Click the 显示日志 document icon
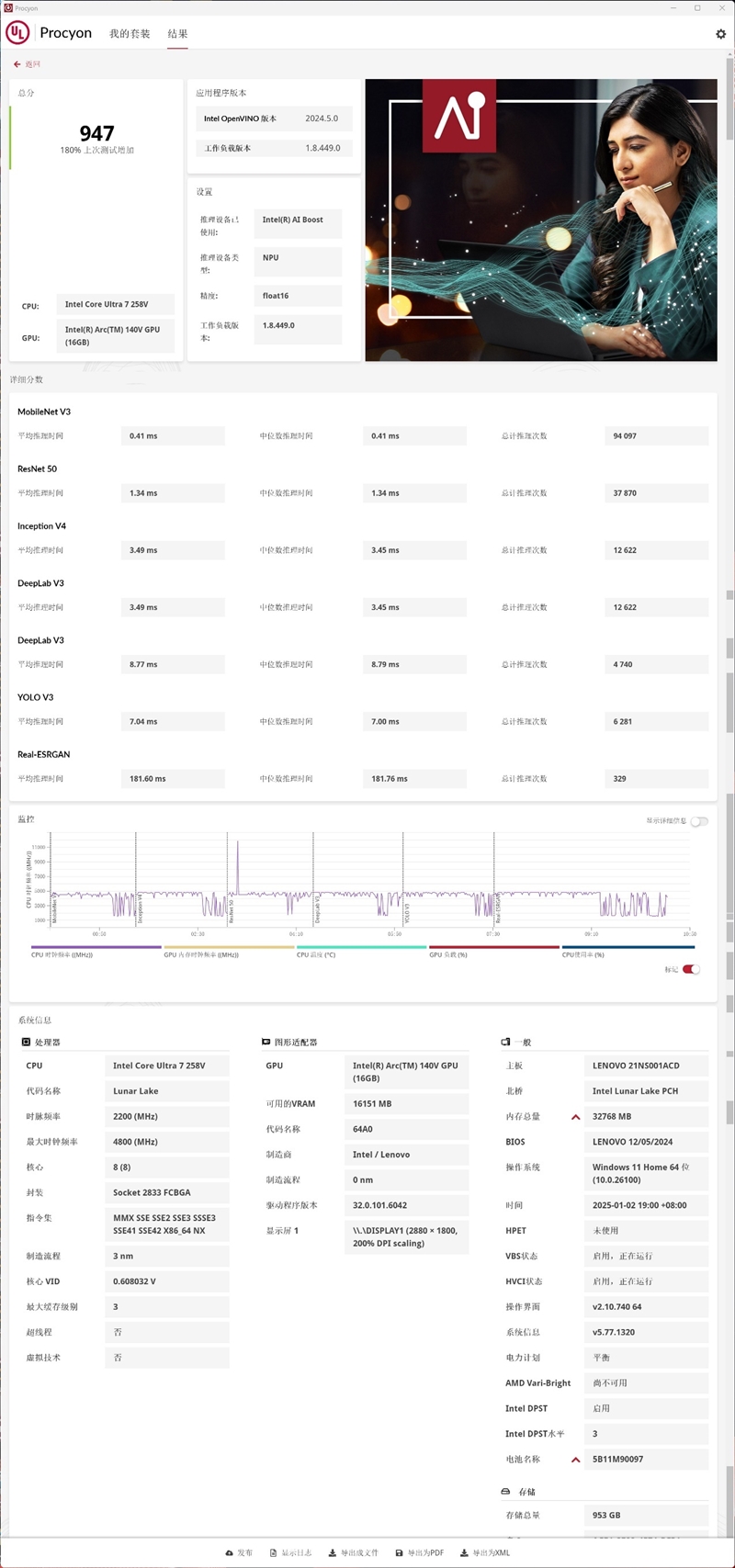The image size is (735, 1568). click(274, 1552)
